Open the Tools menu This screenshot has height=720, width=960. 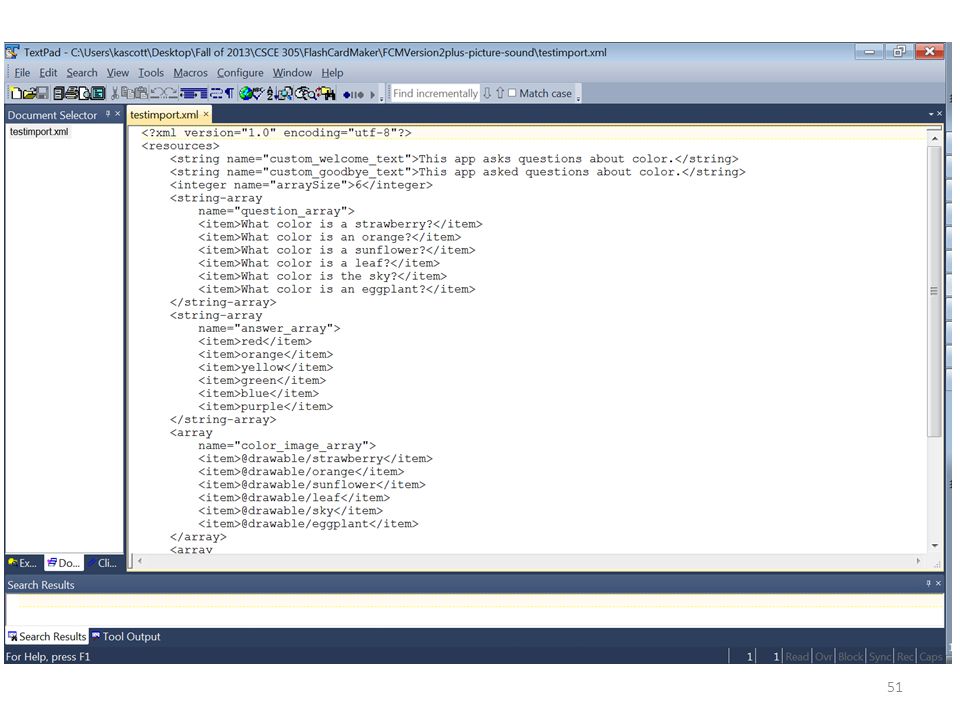(151, 72)
